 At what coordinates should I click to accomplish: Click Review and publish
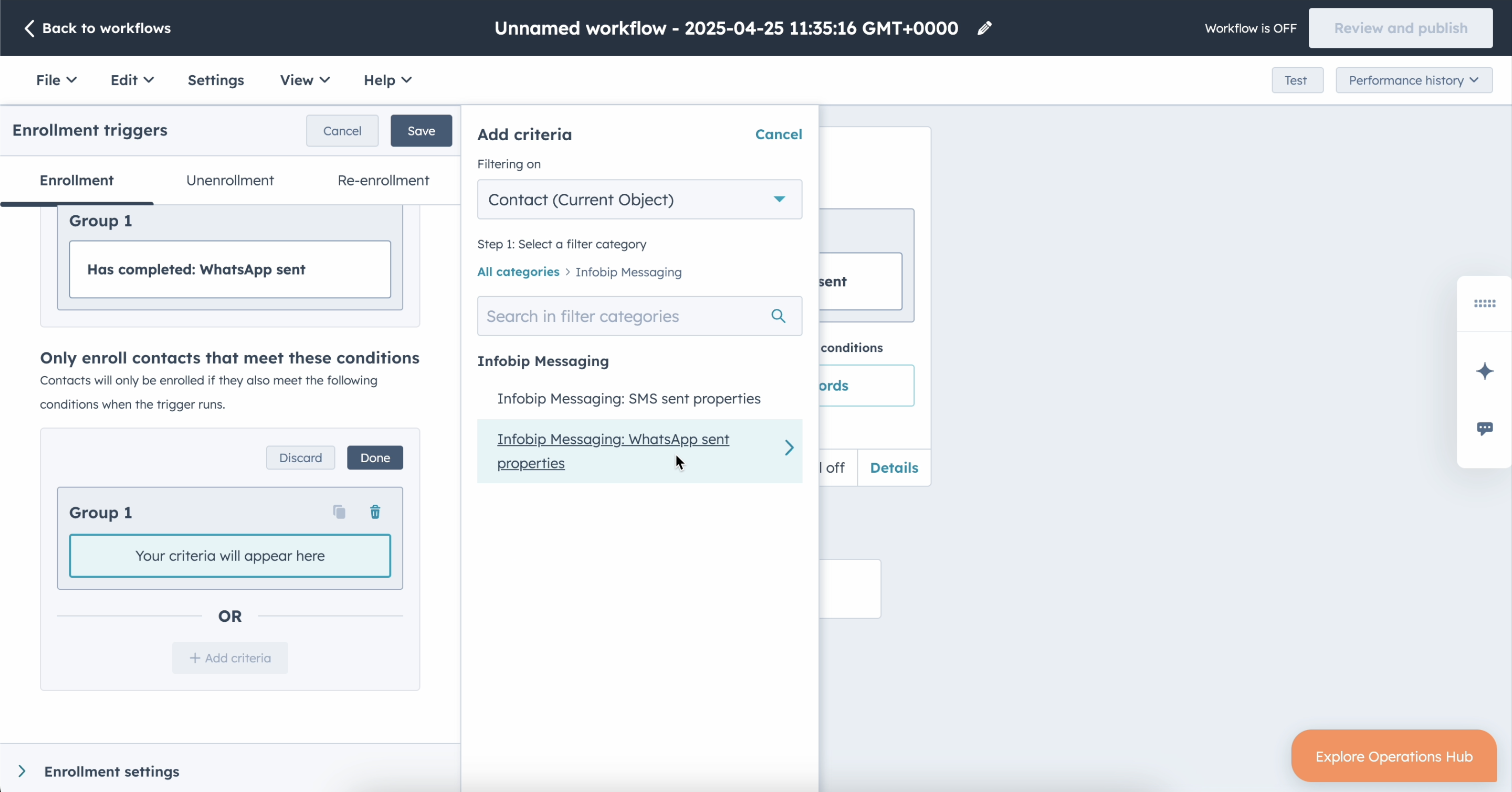(x=1400, y=28)
